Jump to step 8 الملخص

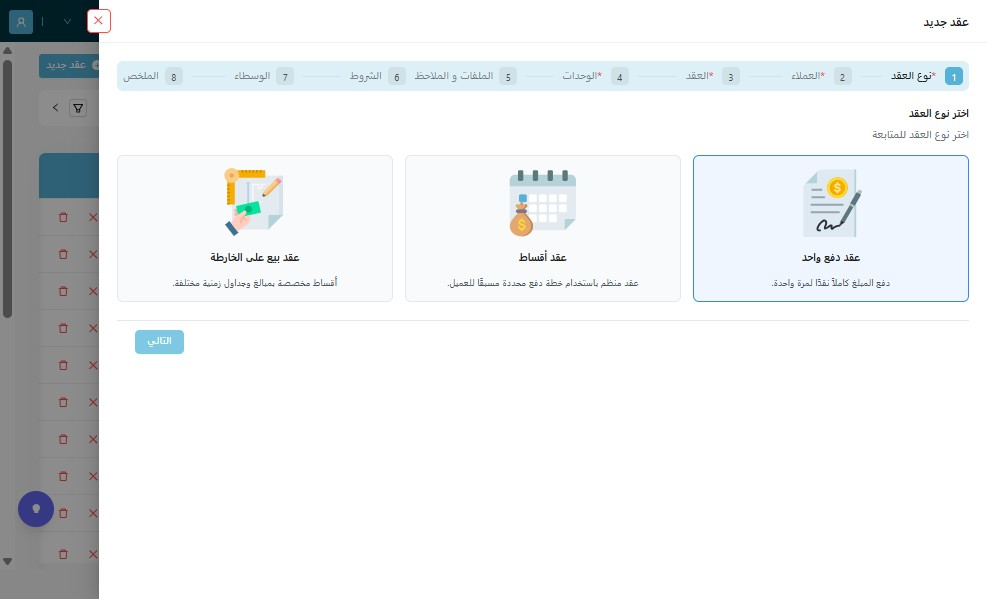pos(152,76)
